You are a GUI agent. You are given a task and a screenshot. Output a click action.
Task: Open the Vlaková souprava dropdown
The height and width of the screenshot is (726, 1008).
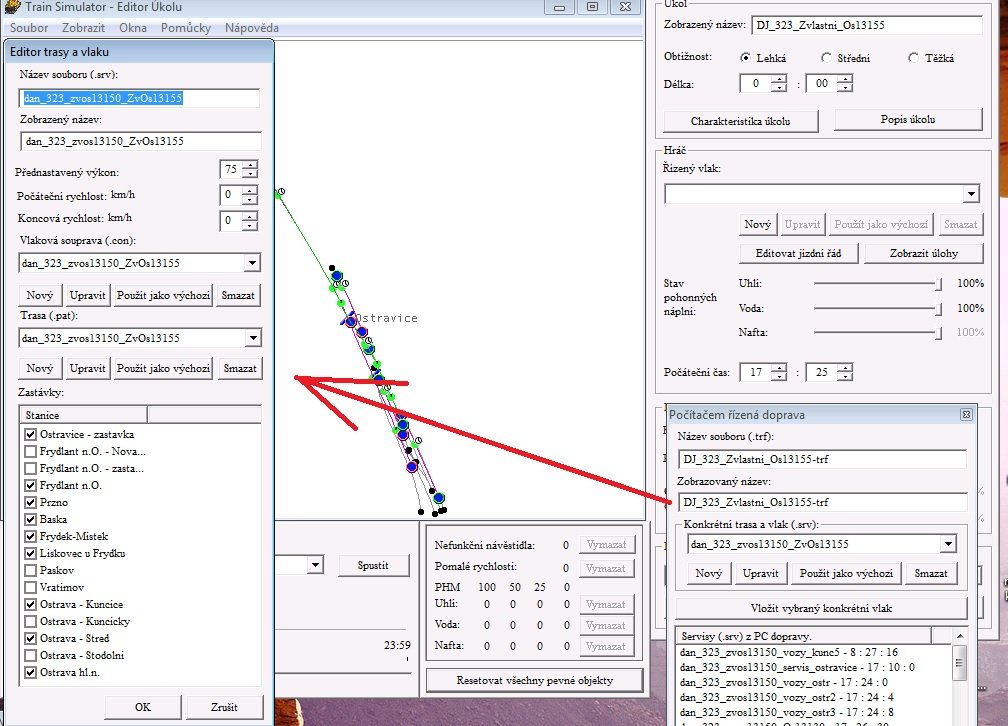click(251, 263)
